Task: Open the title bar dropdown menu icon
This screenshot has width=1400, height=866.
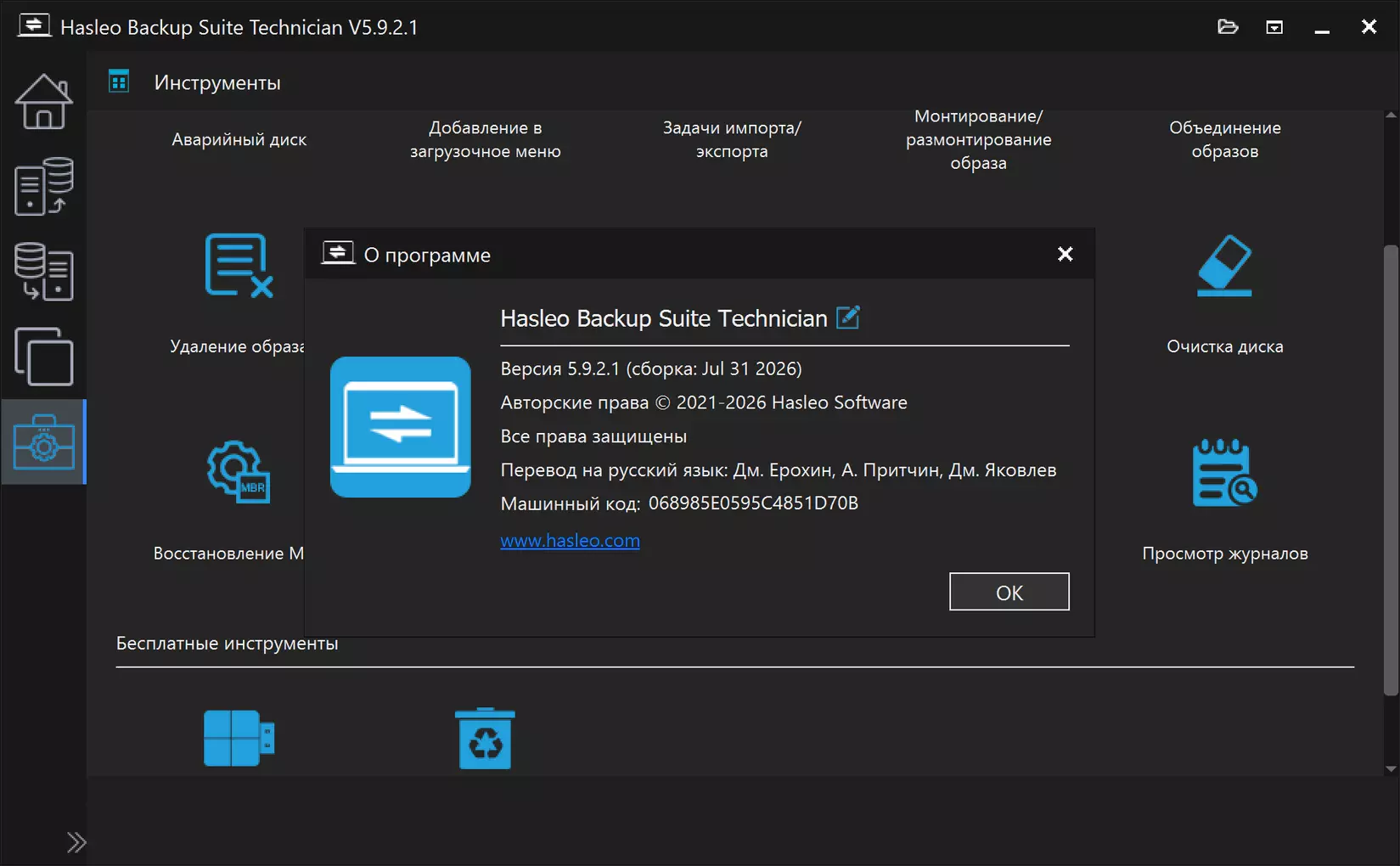Action: click(x=1274, y=27)
